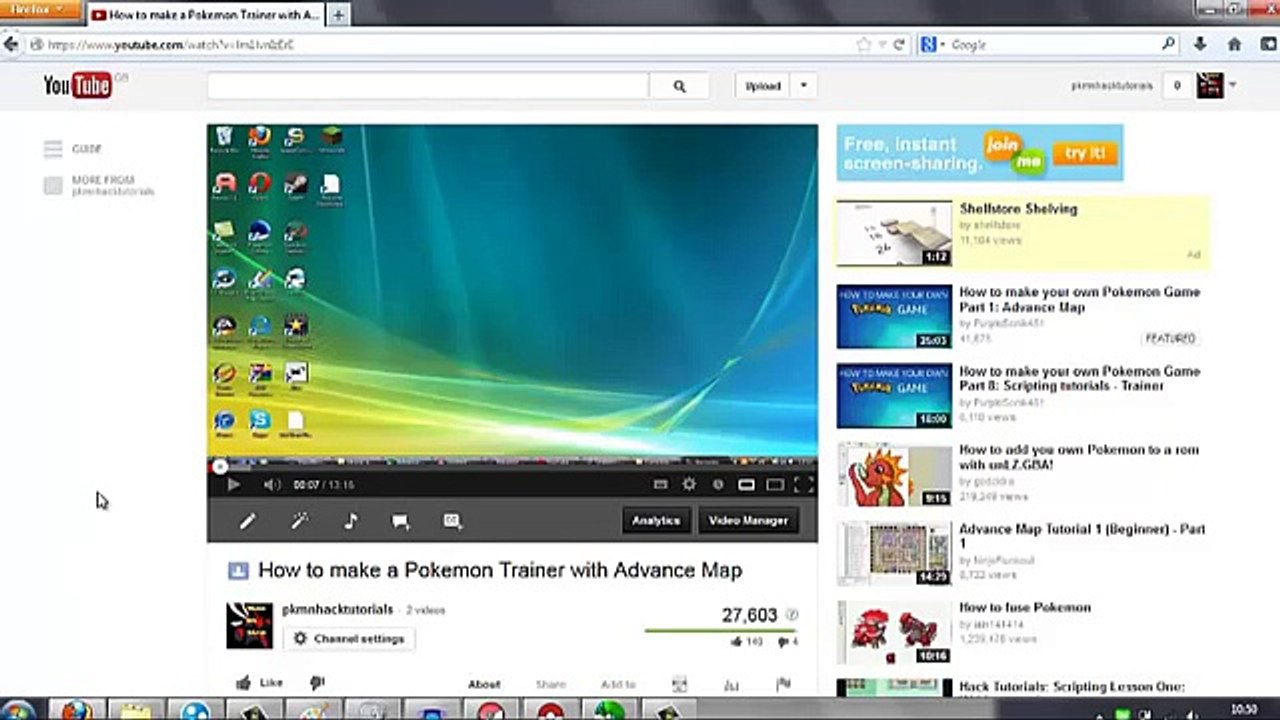Click the Watch Later clock icon

tap(717, 485)
